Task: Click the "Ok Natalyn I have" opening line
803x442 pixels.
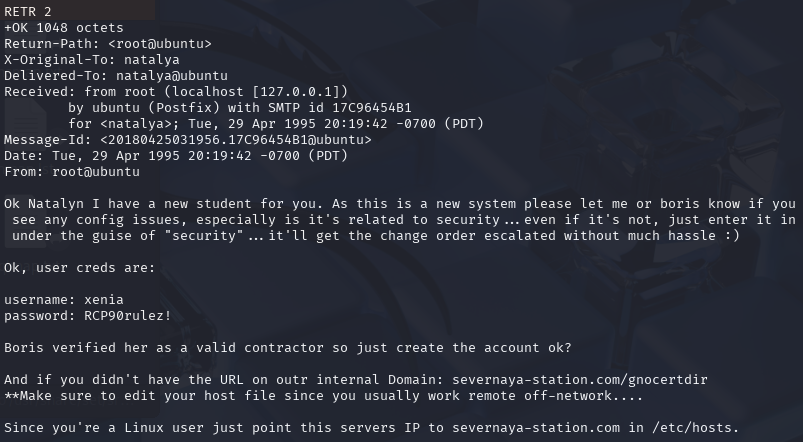Action: (x=399, y=204)
